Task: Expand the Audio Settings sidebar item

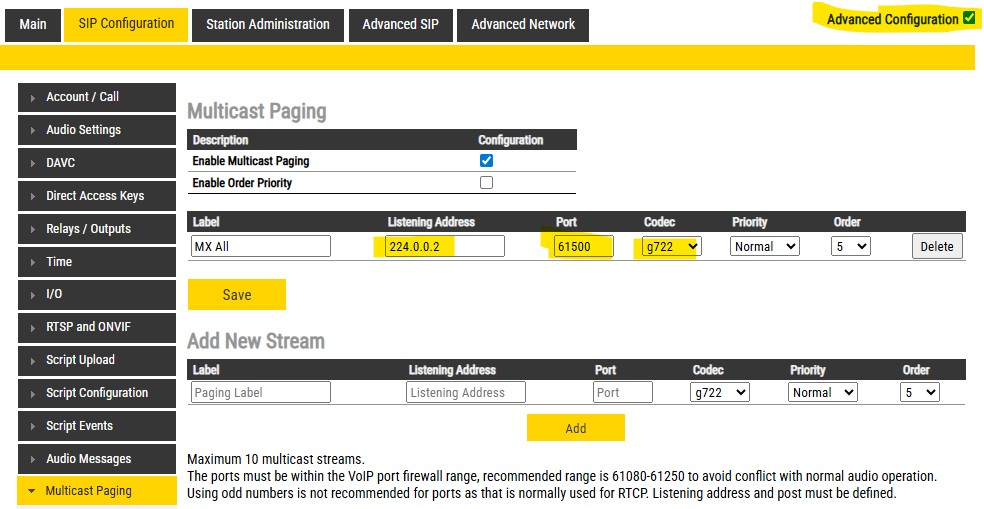Action: click(97, 130)
